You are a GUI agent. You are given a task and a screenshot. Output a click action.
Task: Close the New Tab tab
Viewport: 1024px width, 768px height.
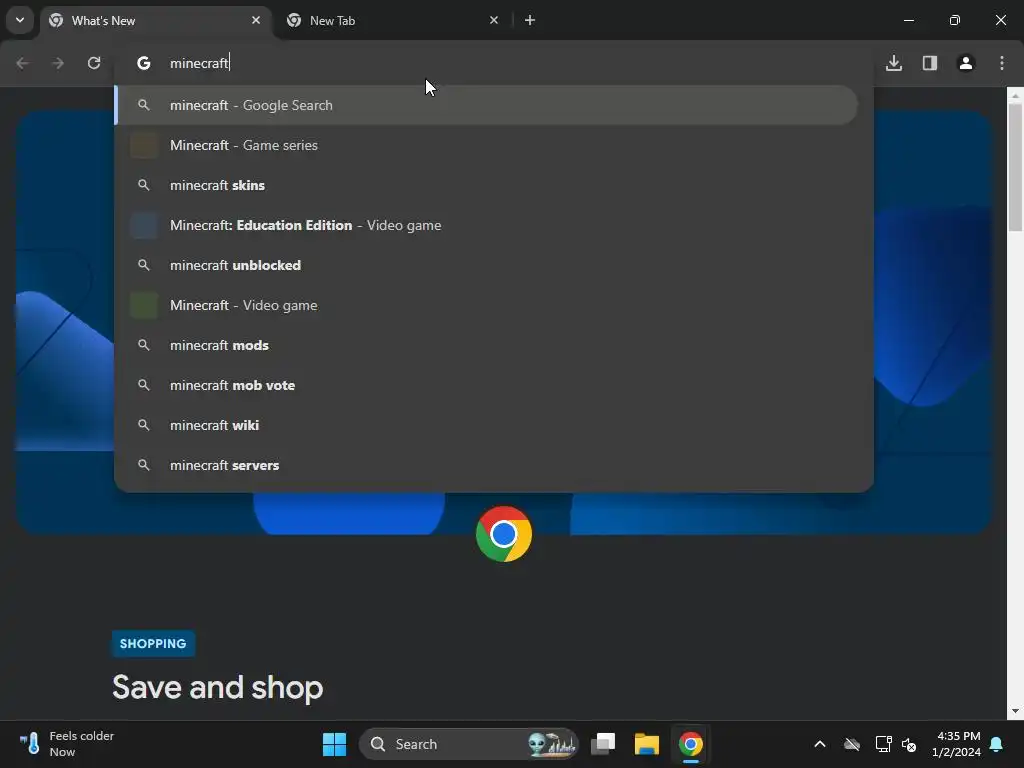coord(494,20)
